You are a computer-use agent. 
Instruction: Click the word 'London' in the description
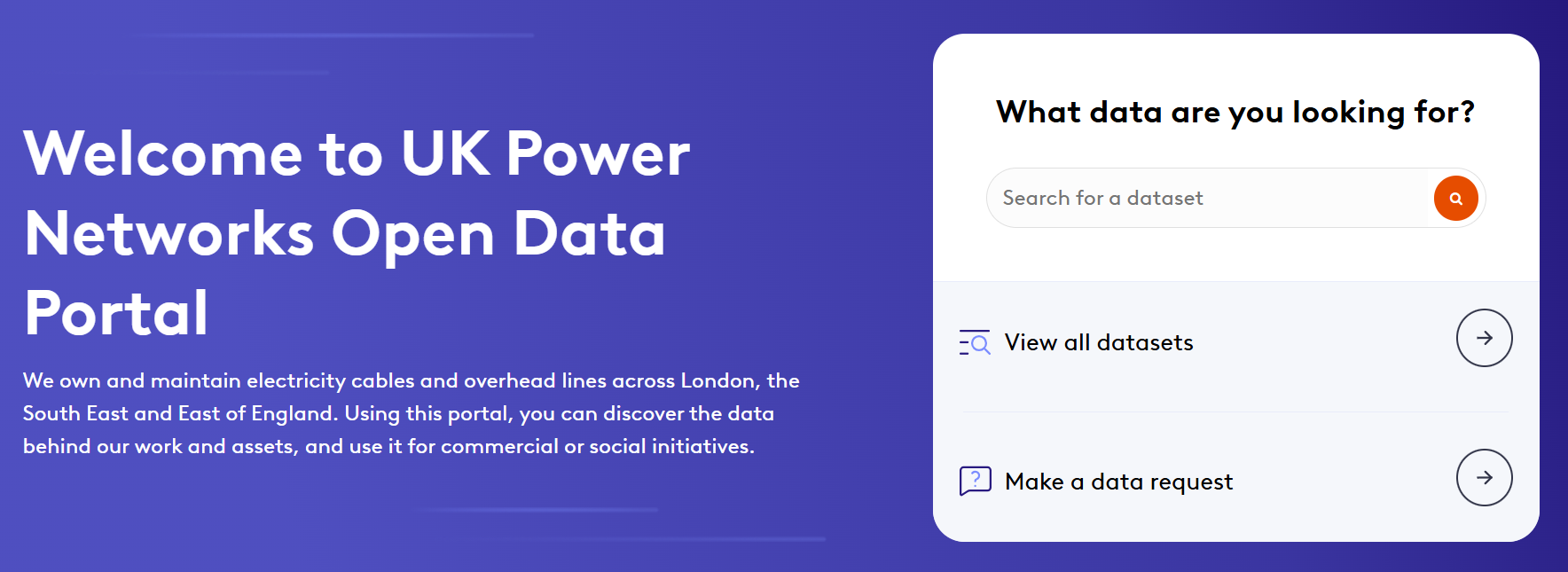[717, 380]
